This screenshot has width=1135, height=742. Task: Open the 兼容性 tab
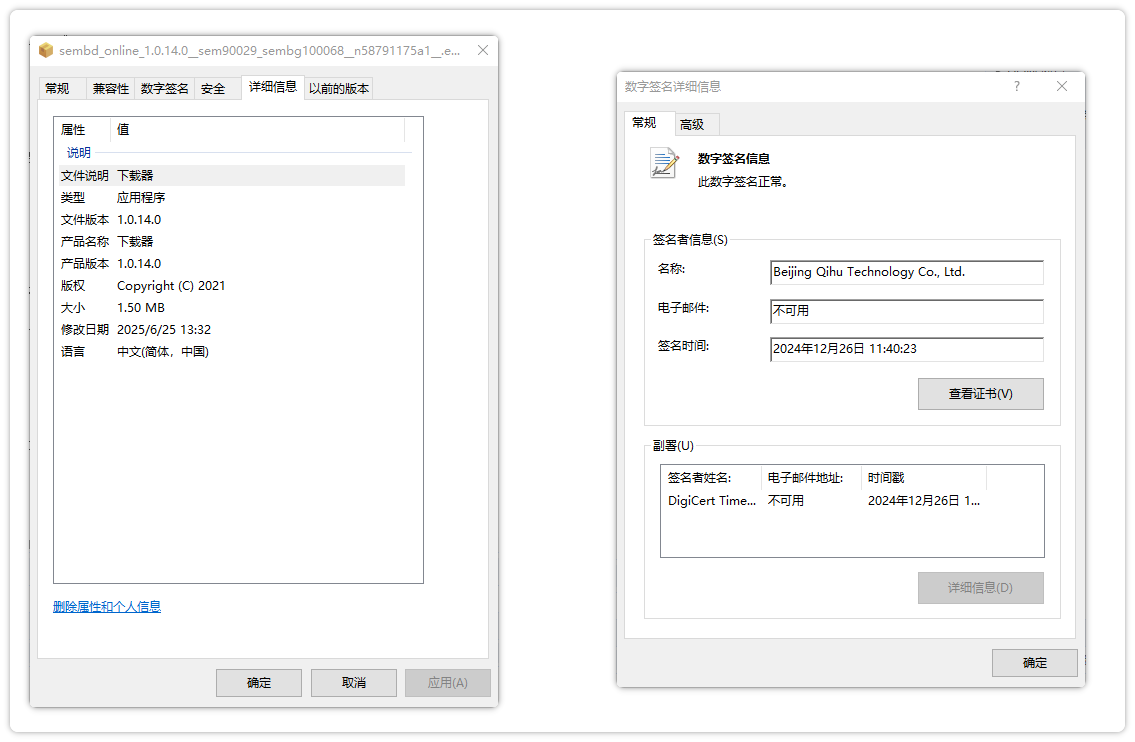point(111,89)
